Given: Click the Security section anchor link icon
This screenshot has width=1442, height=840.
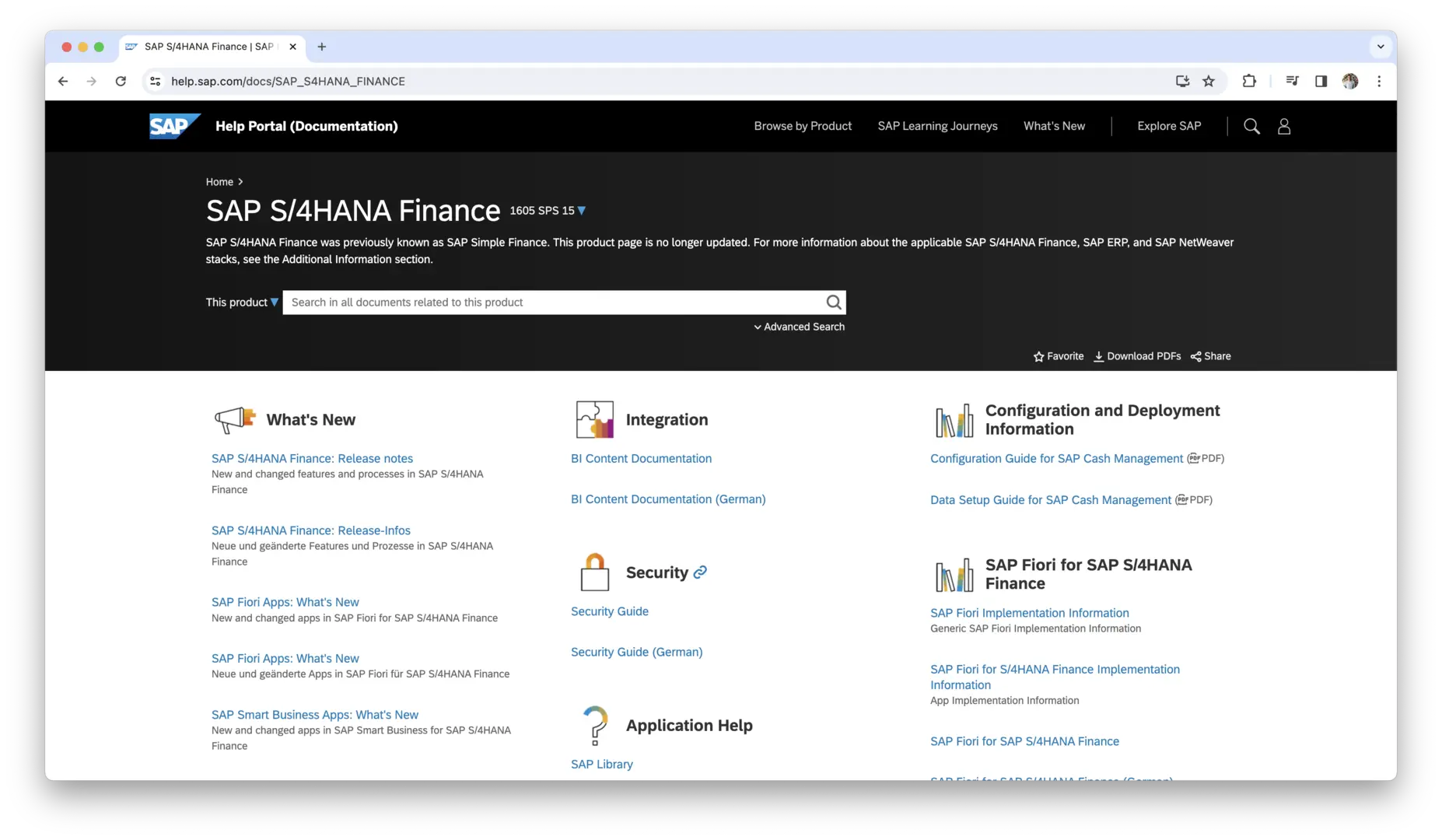Looking at the screenshot, I should click(700, 572).
